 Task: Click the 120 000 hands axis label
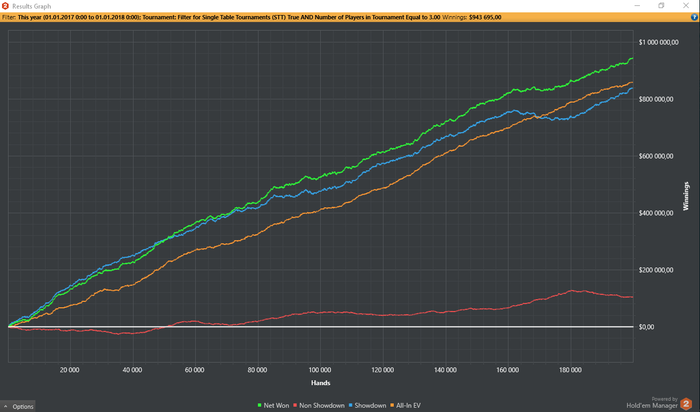383,370
